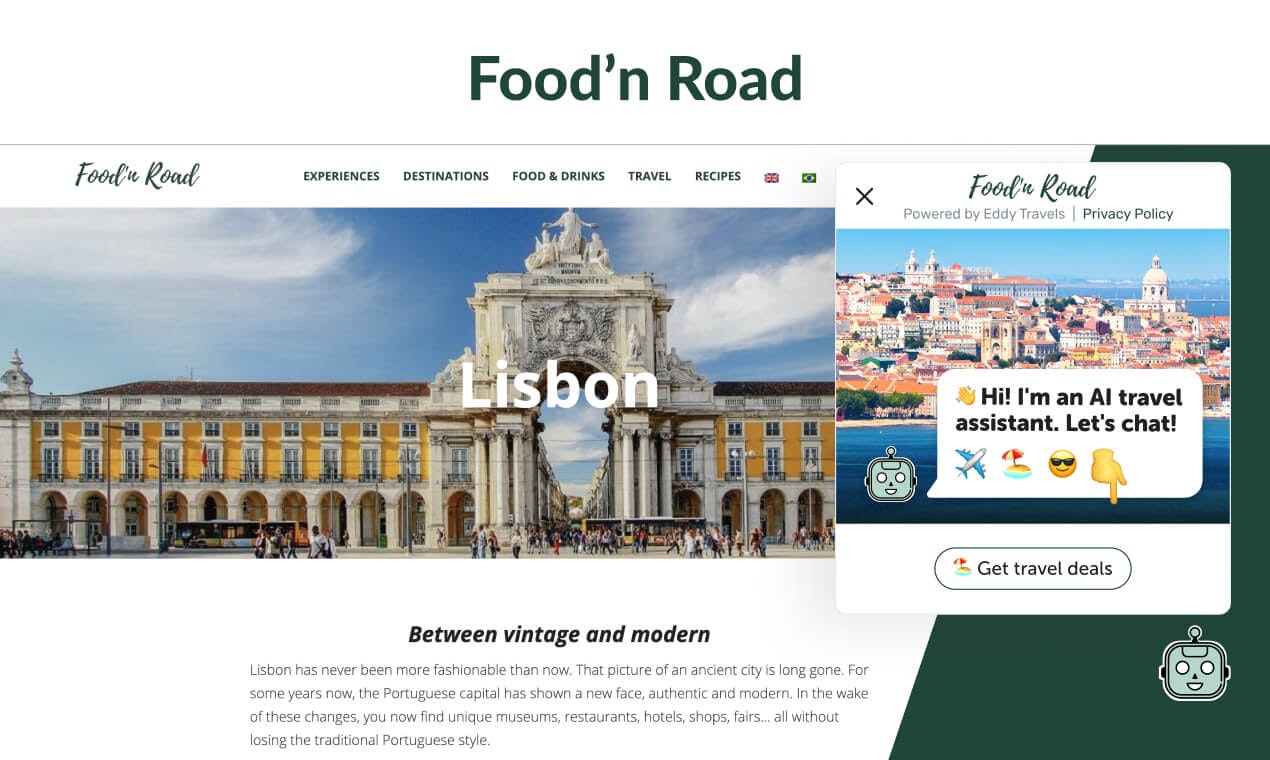Click the robot chat launcher icon
This screenshot has height=760, width=1270.
coord(1195,663)
